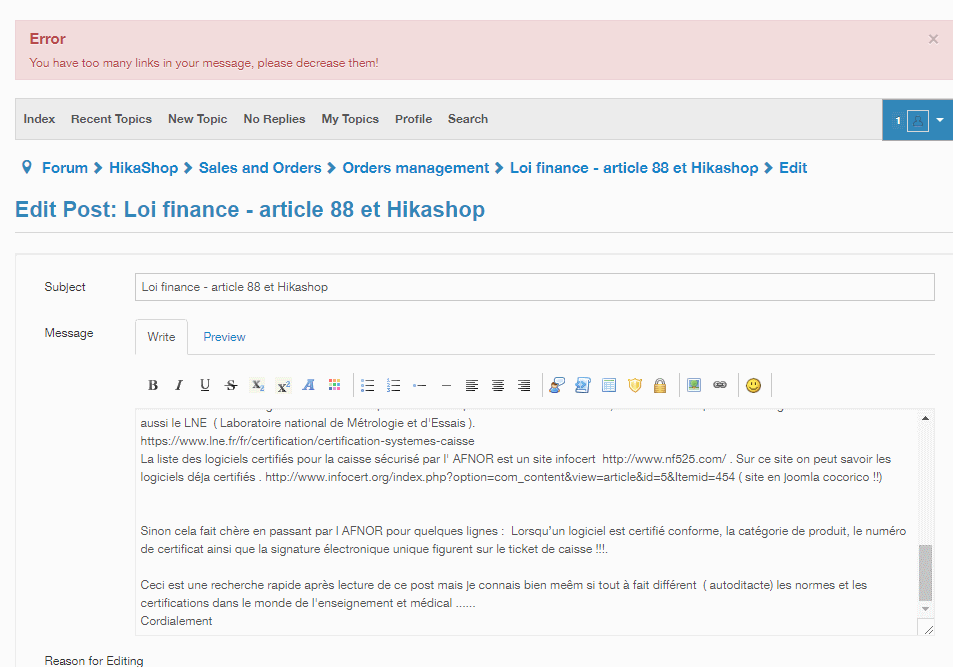
Task: Insert hidden text with lock icon
Action: pos(660,385)
